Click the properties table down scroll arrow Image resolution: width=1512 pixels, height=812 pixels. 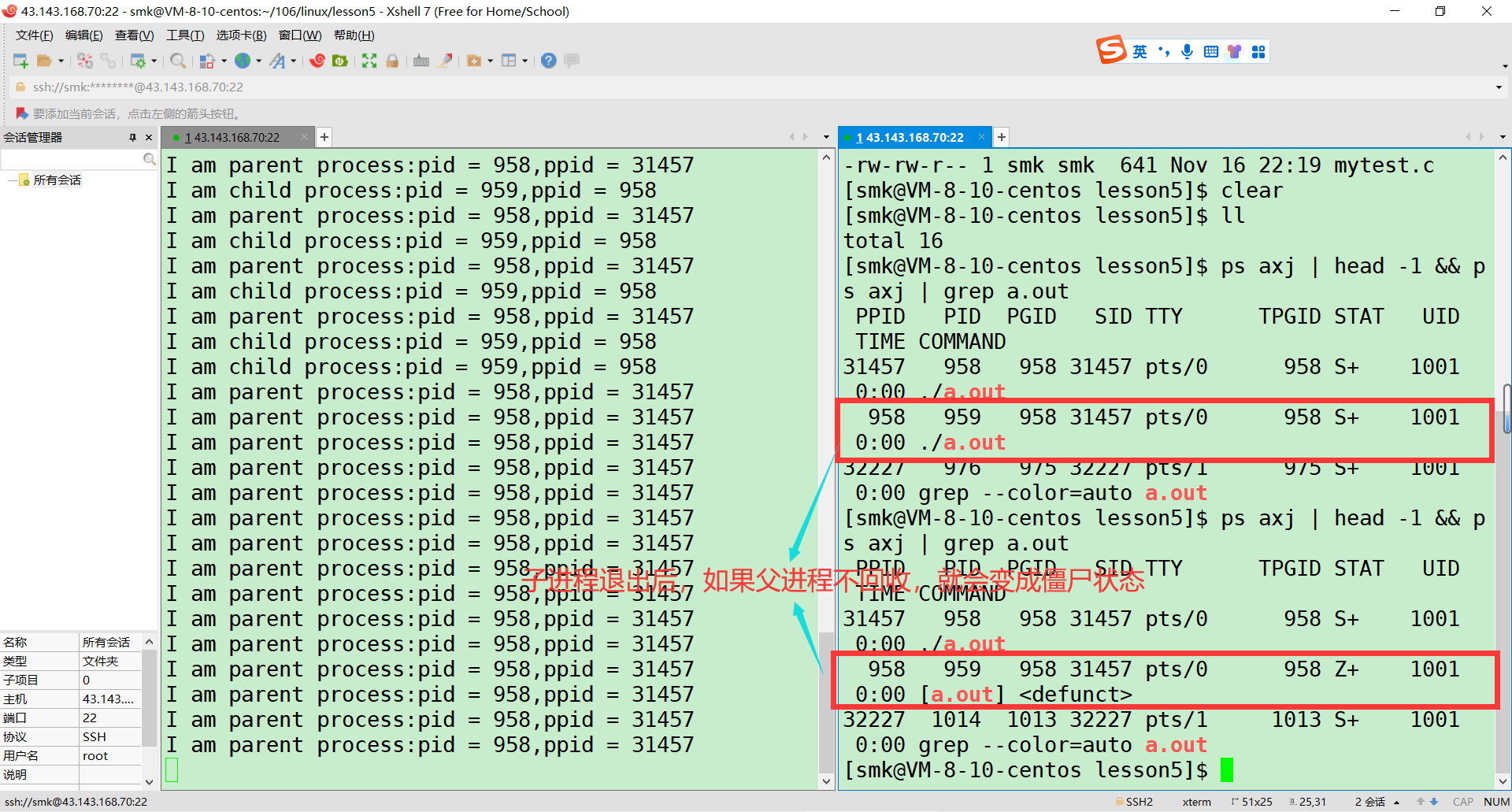149,781
